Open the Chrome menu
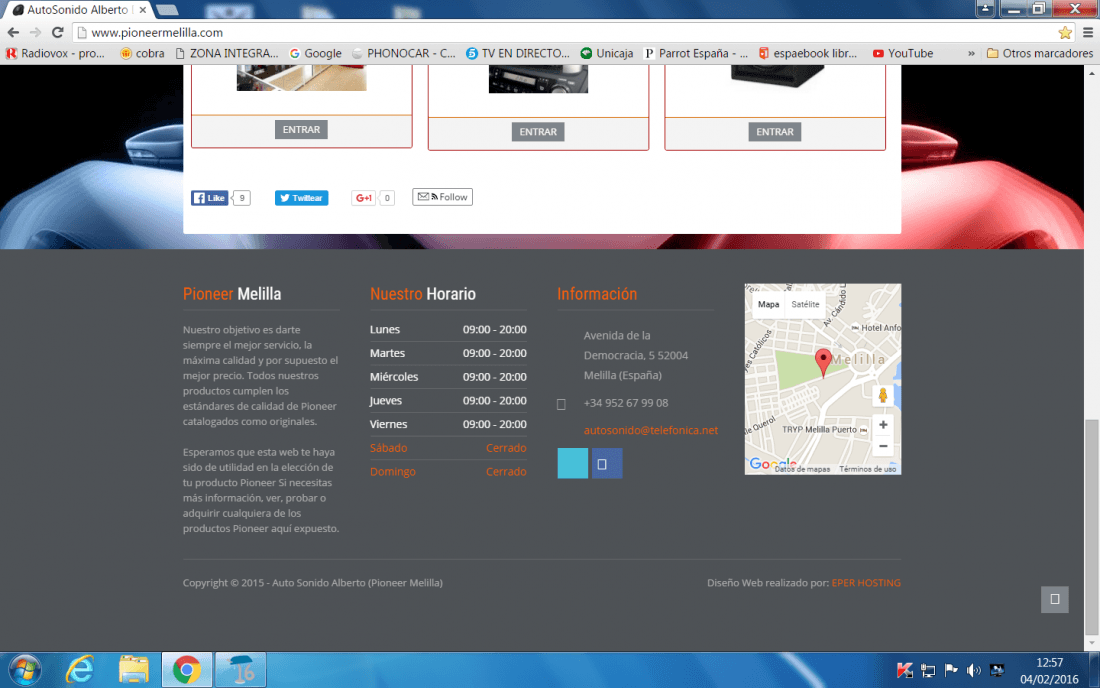 (x=1088, y=32)
